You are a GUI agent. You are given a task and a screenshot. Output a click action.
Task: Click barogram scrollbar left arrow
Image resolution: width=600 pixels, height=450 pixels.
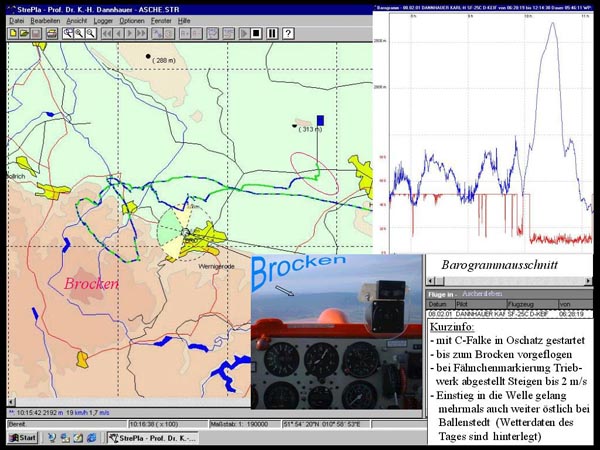[430, 281]
